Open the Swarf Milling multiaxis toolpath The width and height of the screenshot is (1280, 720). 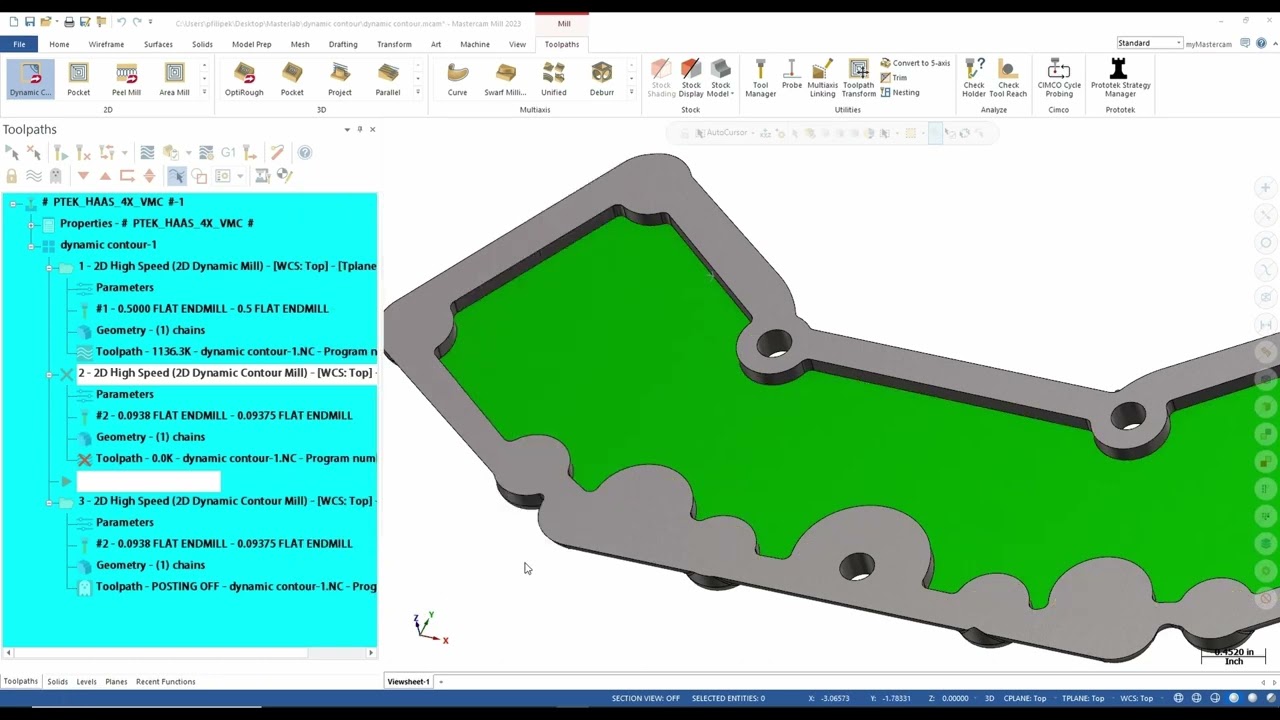(x=505, y=79)
